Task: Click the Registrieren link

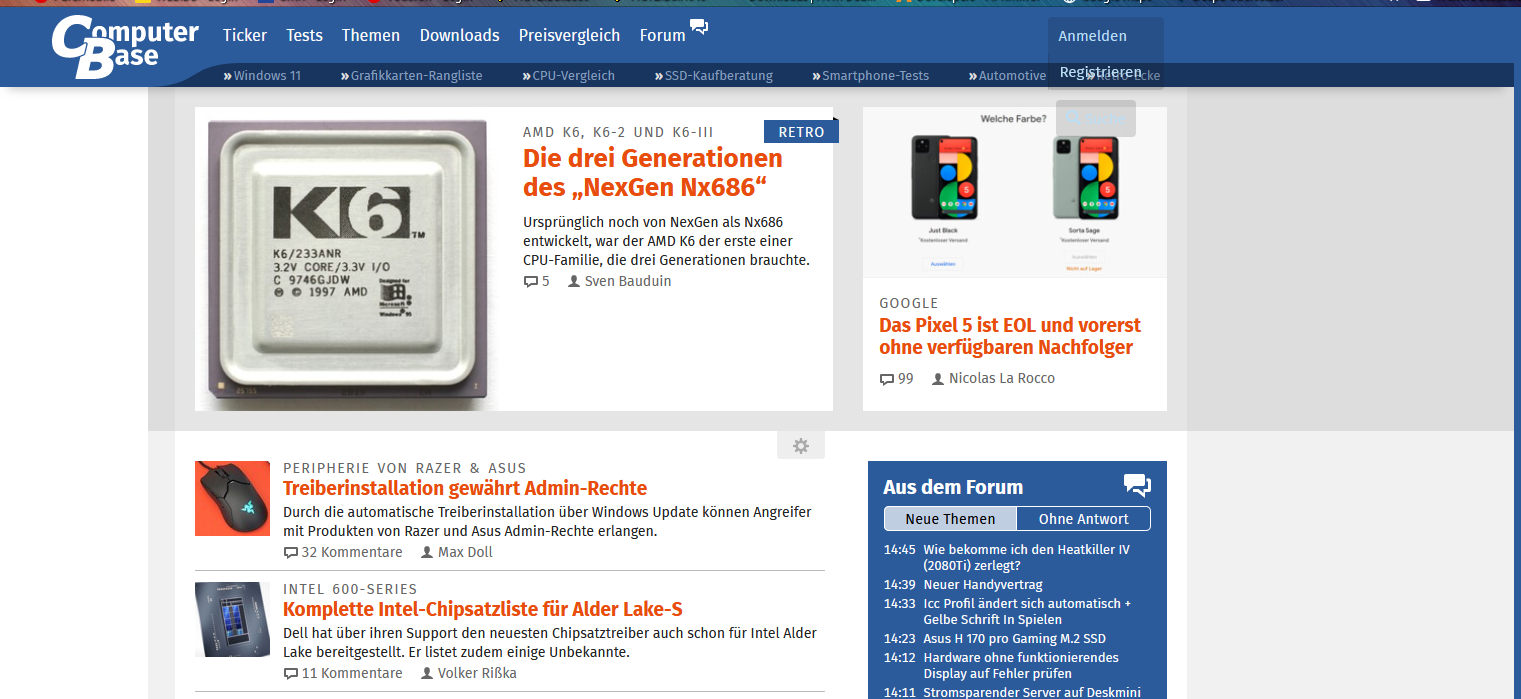Action: (1101, 72)
